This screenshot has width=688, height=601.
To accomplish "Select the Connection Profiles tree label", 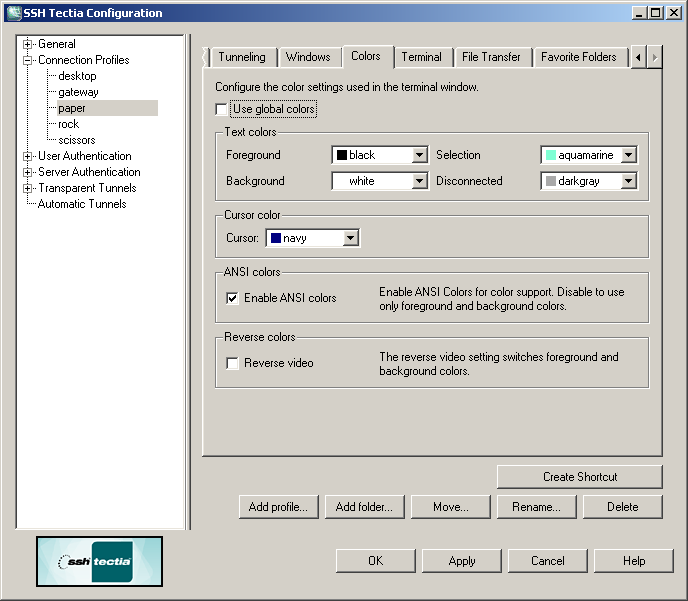I will point(84,60).
